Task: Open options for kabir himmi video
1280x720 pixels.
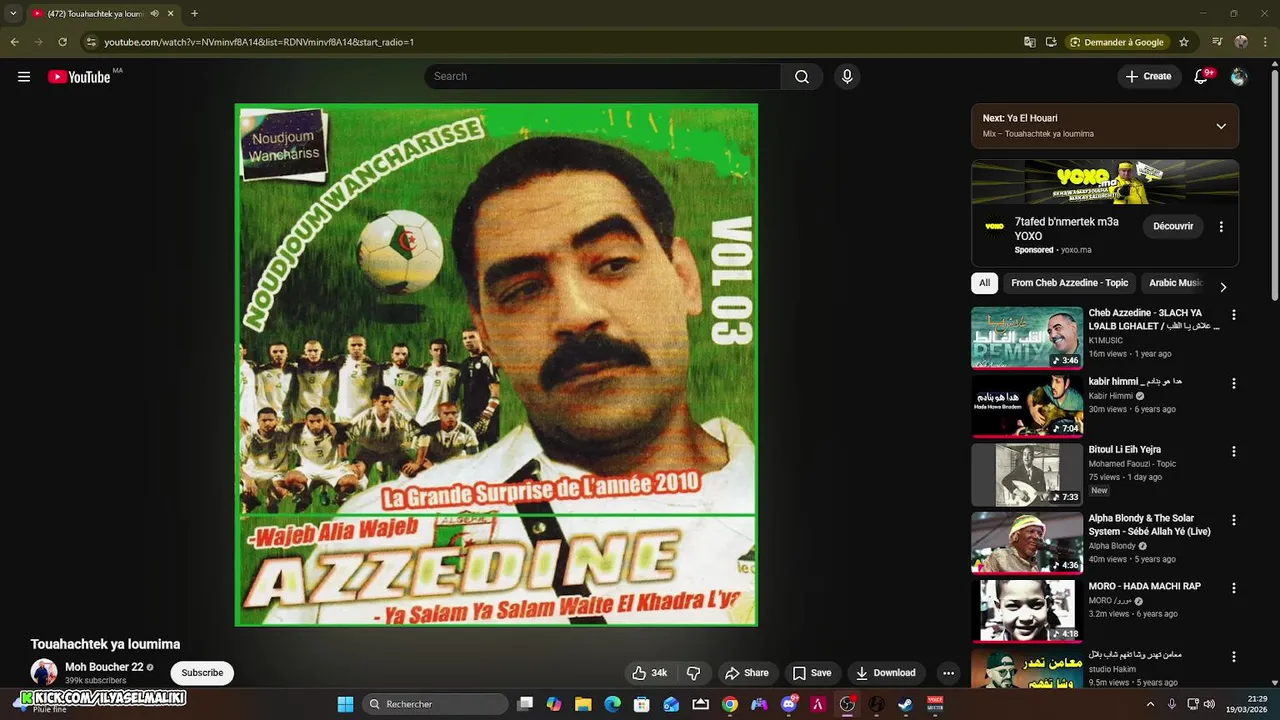Action: point(1233,383)
